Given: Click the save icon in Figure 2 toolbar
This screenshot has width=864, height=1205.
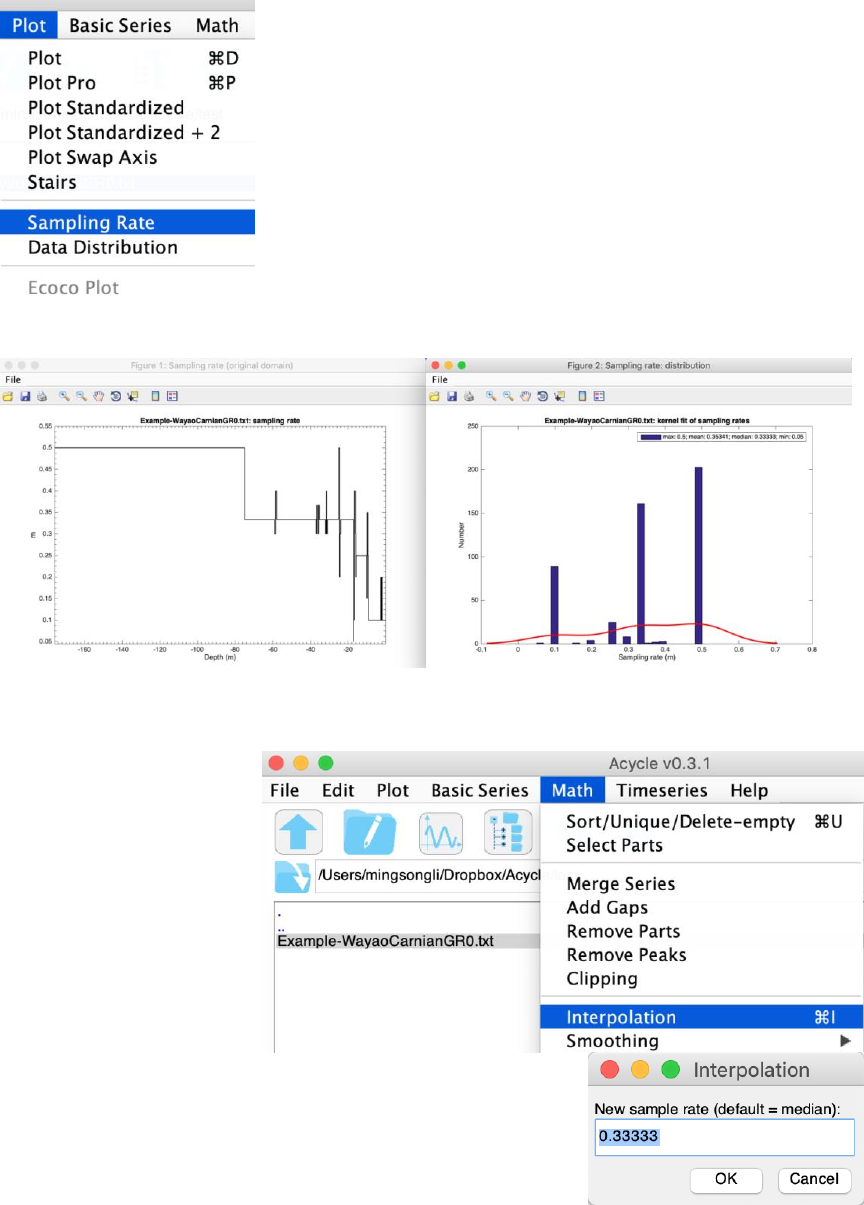Looking at the screenshot, I should coord(452,396).
